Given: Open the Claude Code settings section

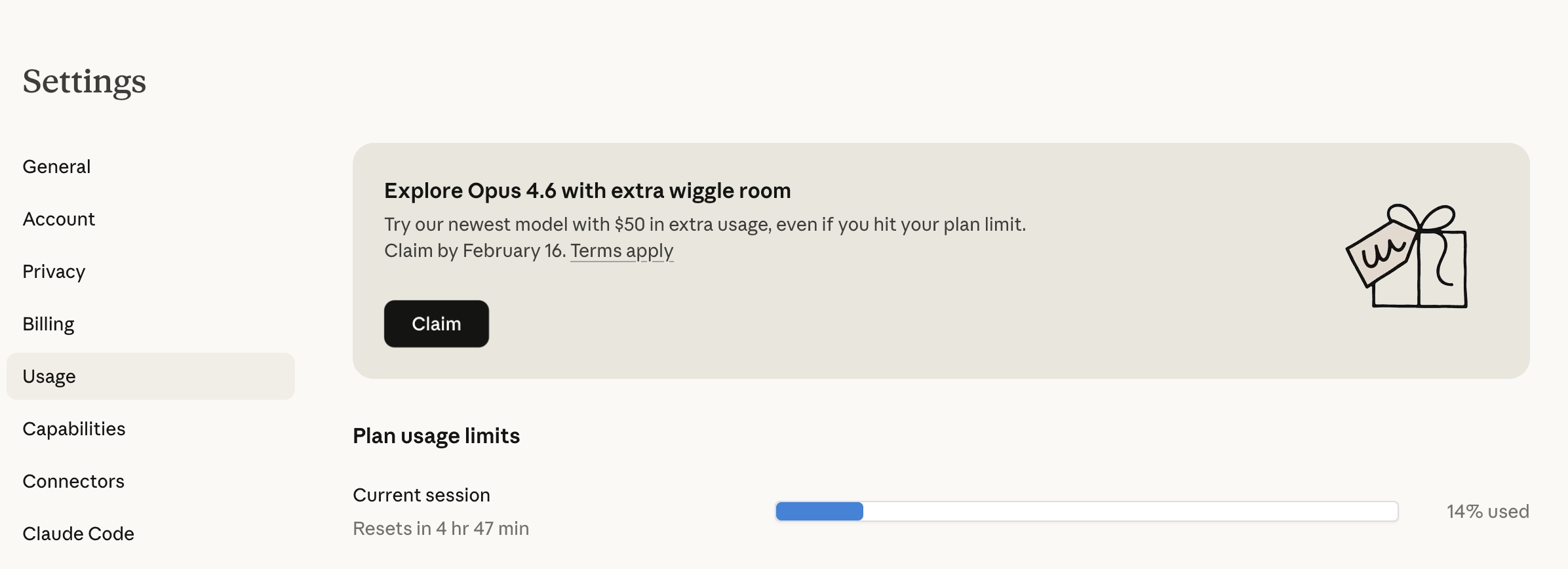Looking at the screenshot, I should point(78,534).
